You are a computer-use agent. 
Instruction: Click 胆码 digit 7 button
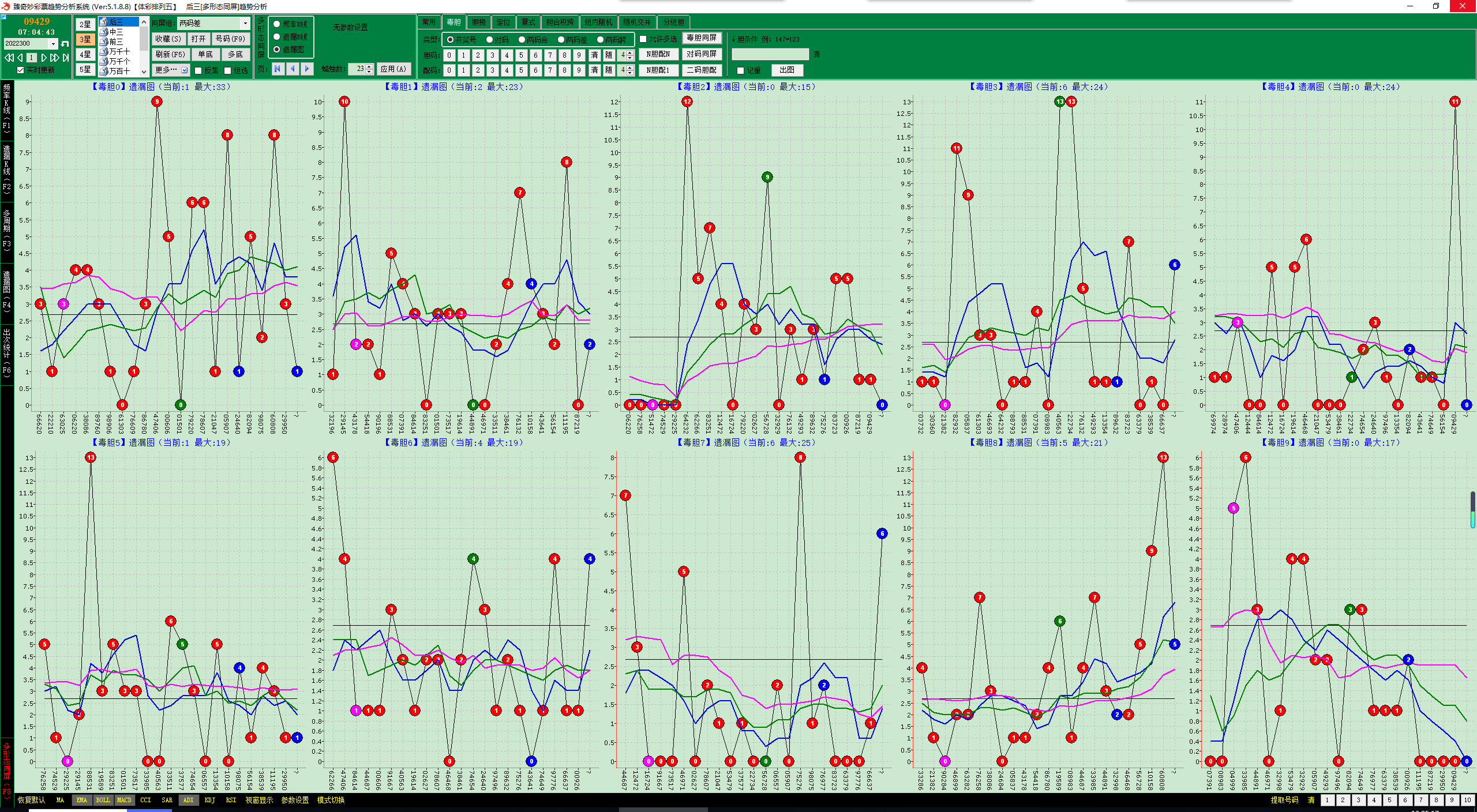550,55
